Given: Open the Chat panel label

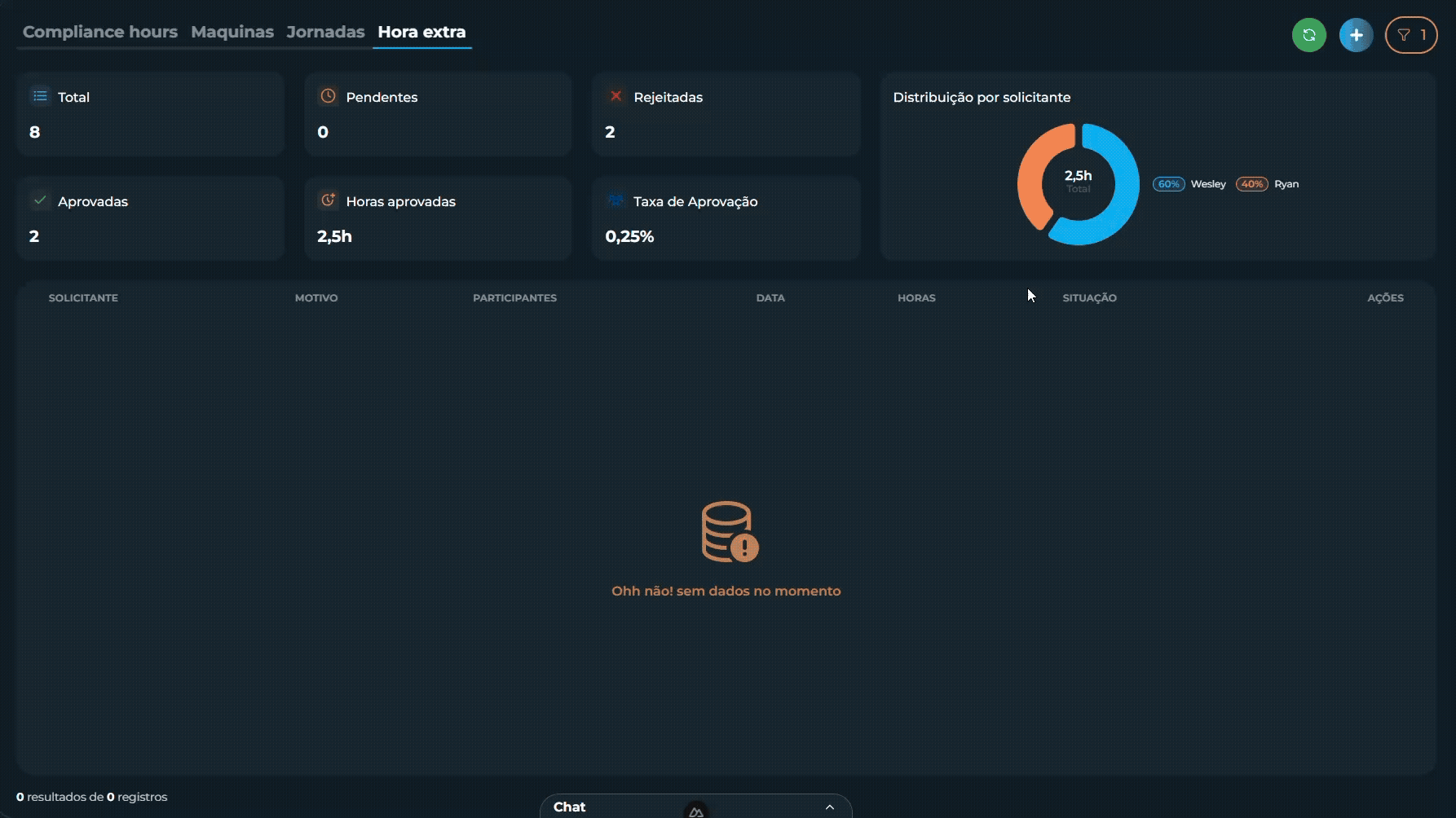Looking at the screenshot, I should (x=569, y=807).
